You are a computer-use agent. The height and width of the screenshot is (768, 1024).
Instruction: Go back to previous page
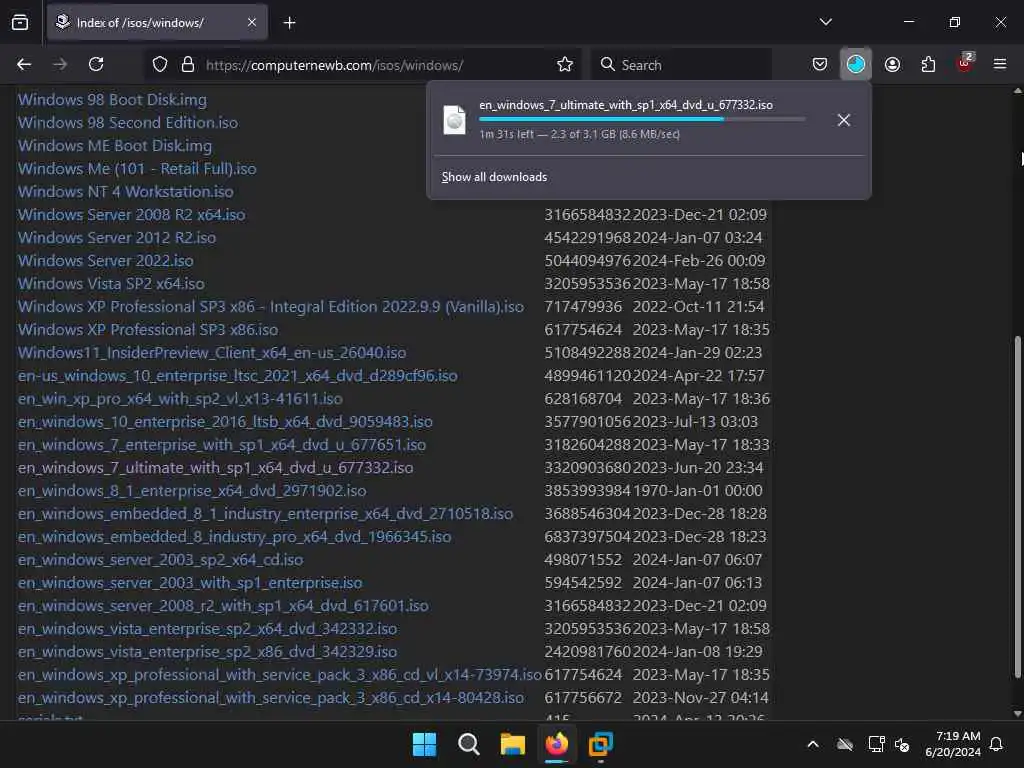(24, 64)
